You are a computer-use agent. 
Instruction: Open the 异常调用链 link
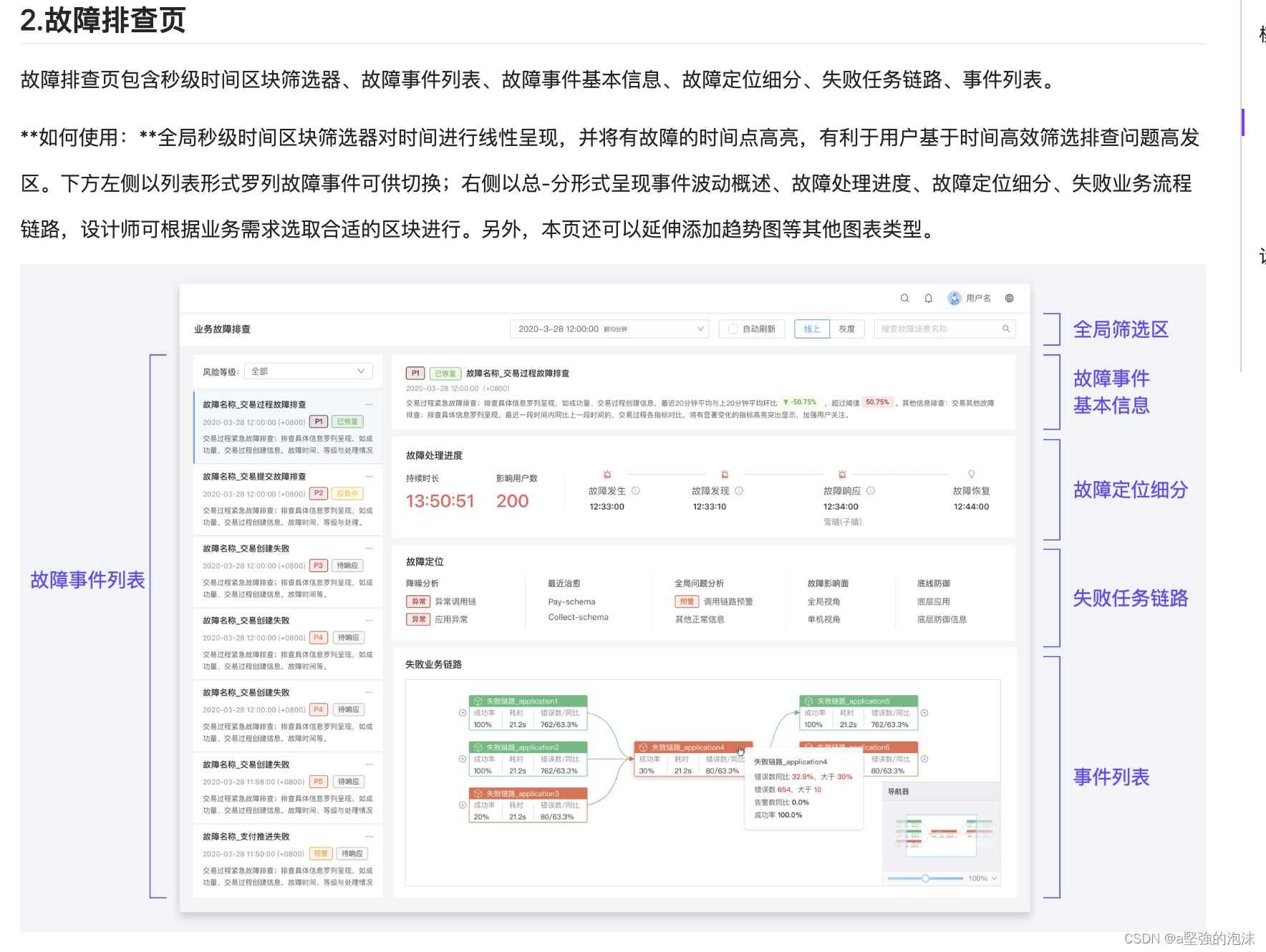pos(455,602)
